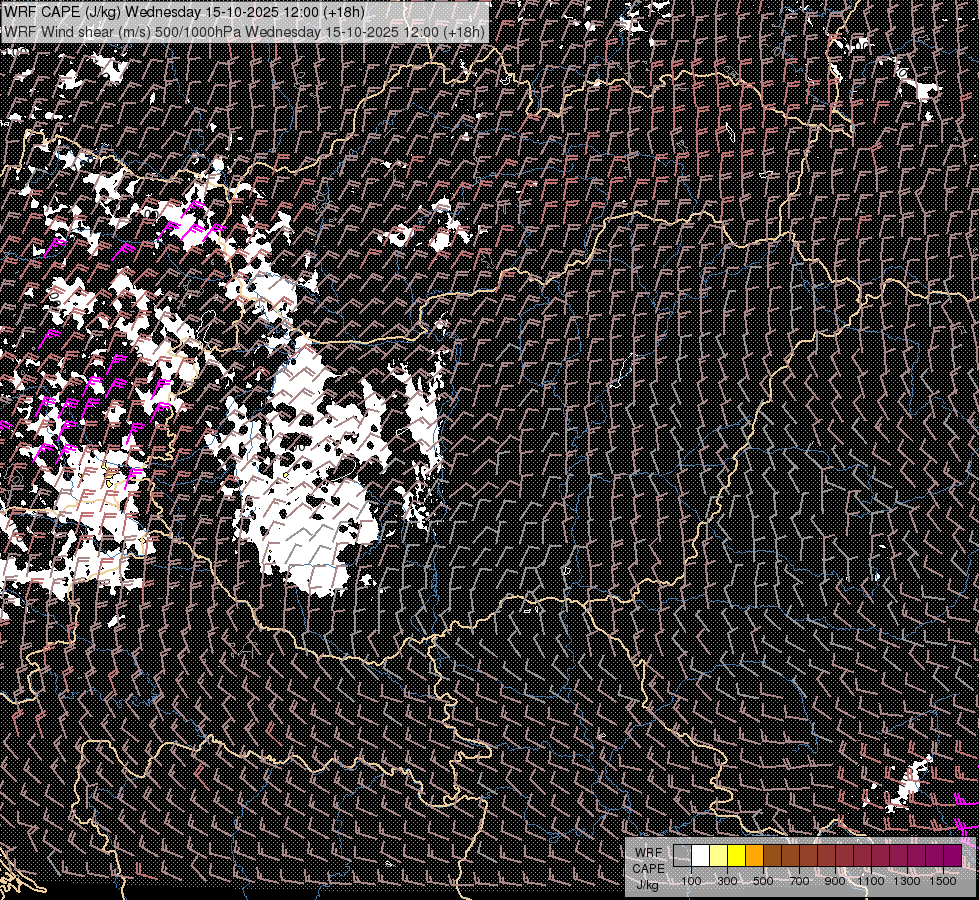Click the CAPE label in the legend

[x=648, y=869]
